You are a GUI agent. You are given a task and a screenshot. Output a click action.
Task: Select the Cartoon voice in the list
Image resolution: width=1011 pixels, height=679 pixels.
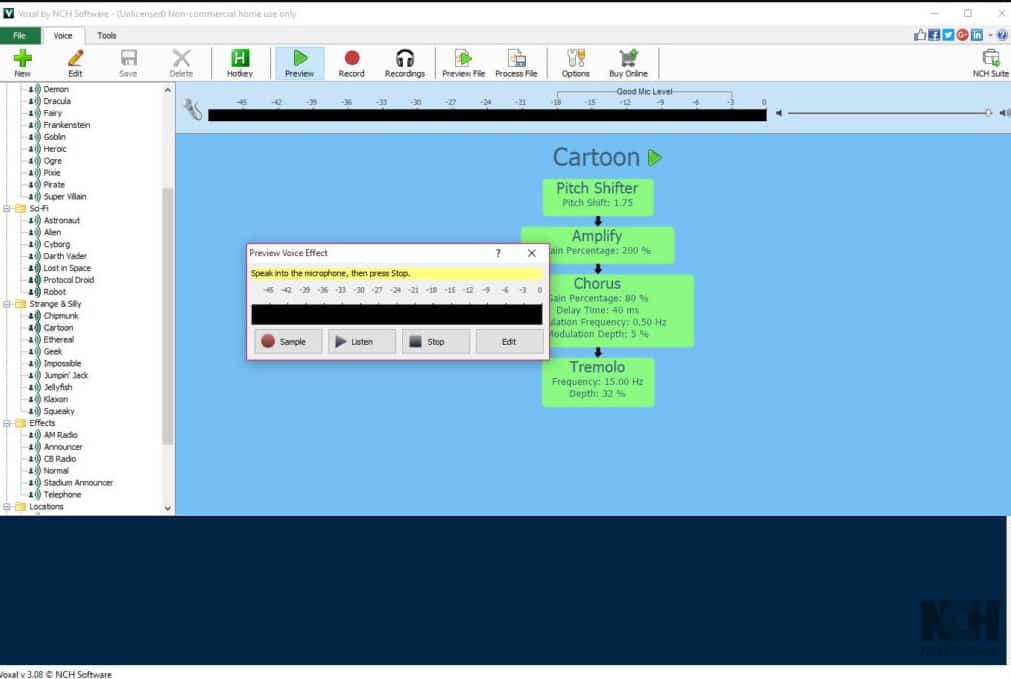pyautogui.click(x=59, y=328)
